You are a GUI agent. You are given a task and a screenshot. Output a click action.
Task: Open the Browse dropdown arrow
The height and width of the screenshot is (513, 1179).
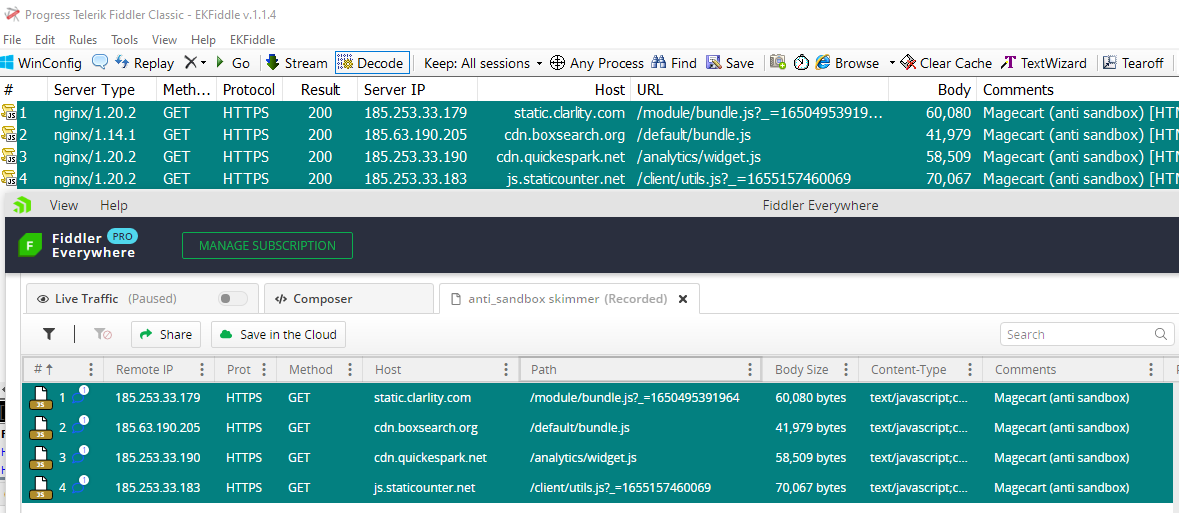coord(892,63)
